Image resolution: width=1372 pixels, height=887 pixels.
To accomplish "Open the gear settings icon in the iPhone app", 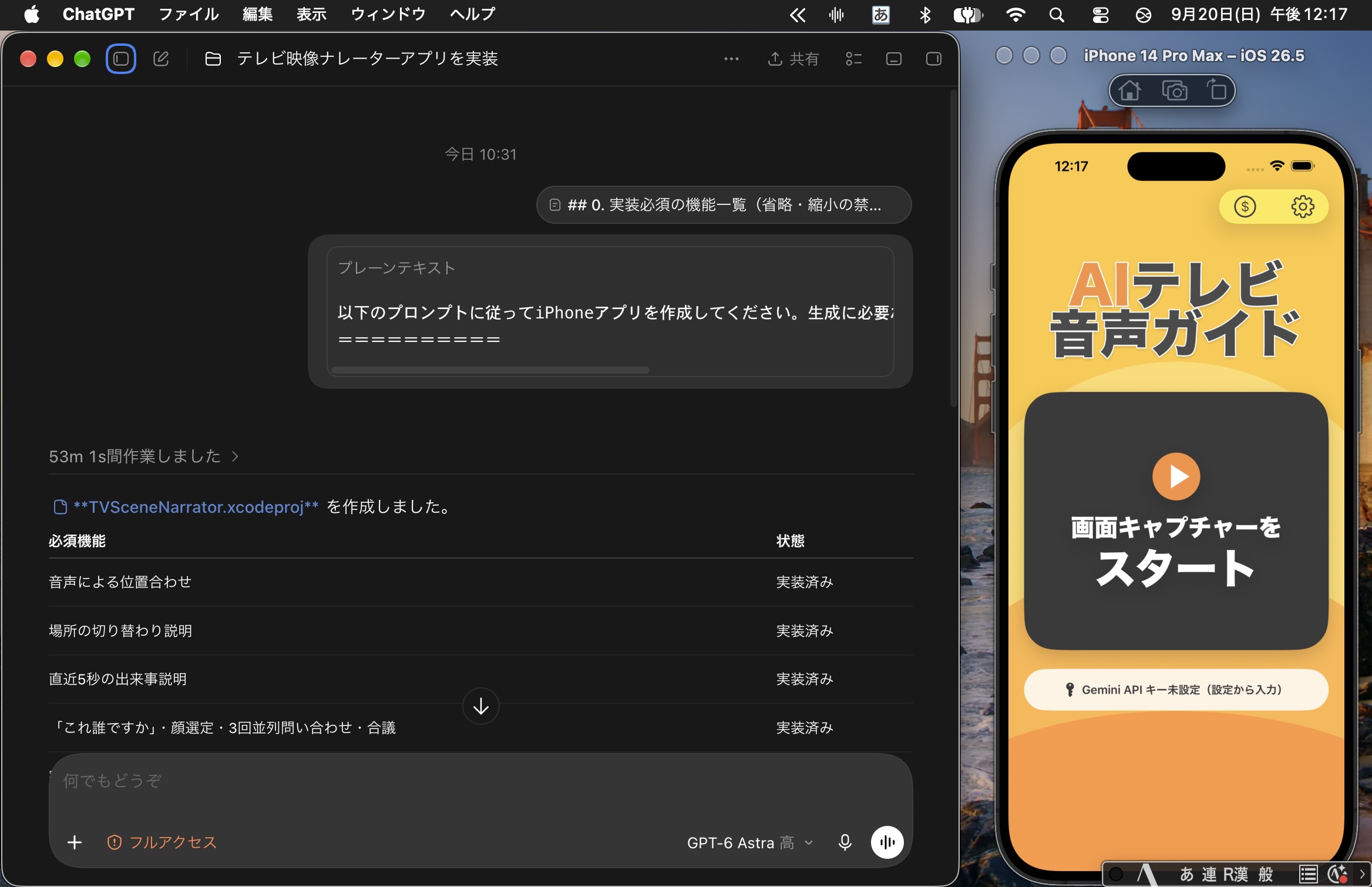I will tap(1303, 207).
